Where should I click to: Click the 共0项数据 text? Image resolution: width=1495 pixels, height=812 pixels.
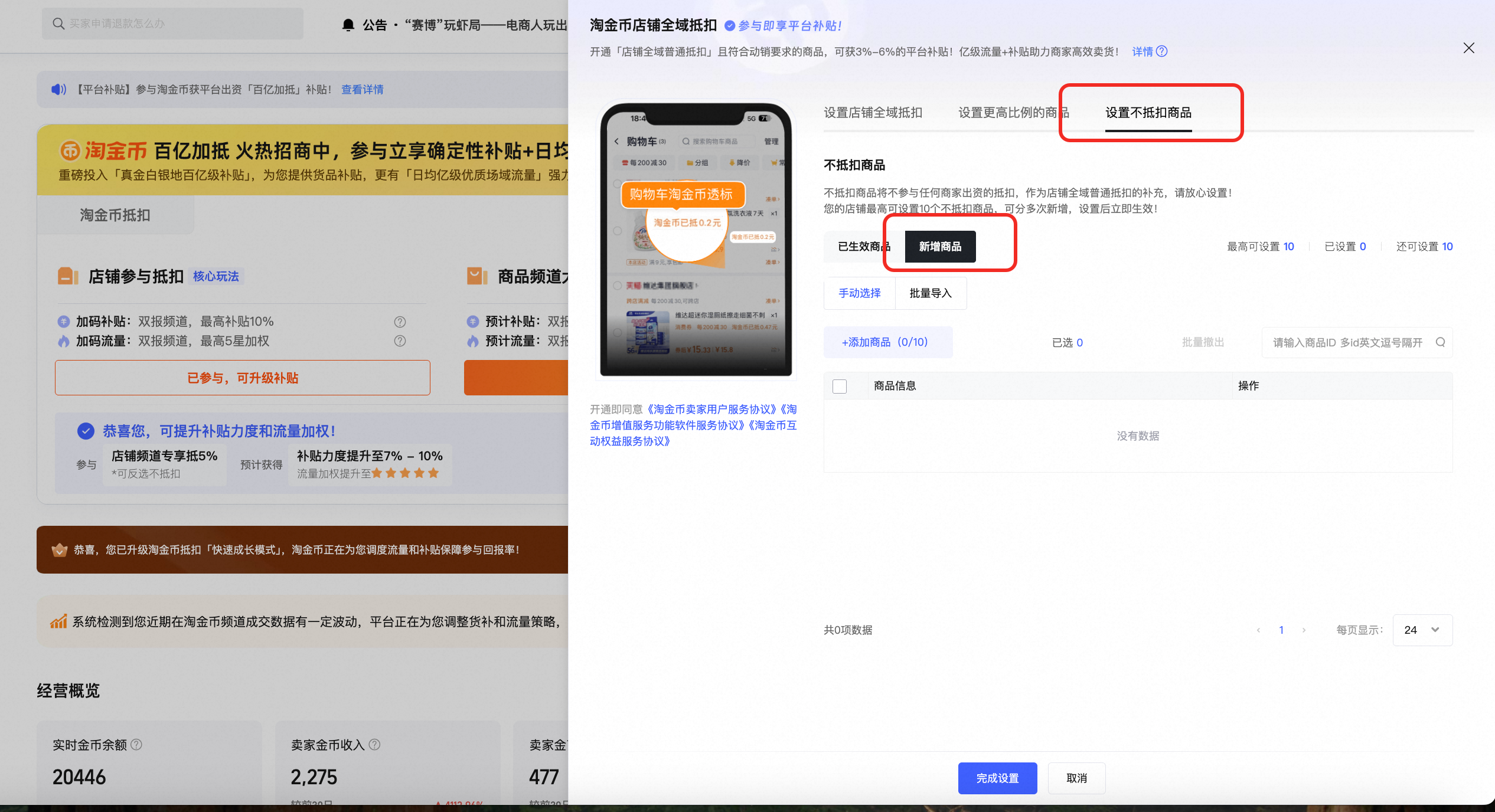848,630
